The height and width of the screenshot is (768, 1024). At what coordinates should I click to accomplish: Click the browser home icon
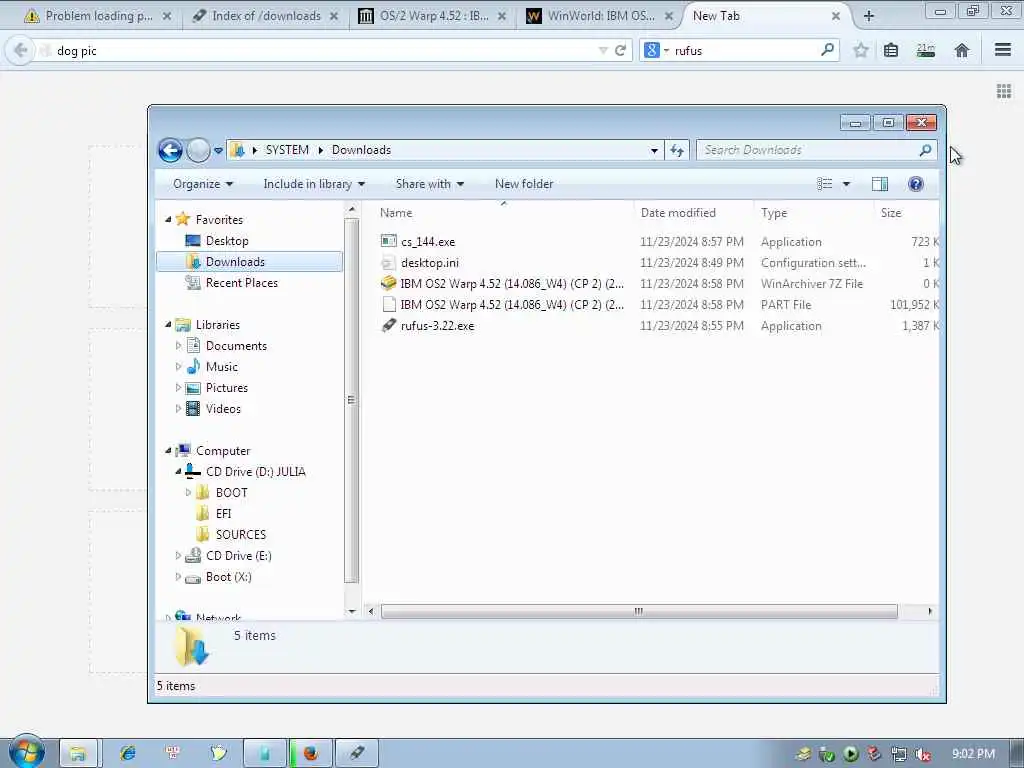tap(961, 50)
